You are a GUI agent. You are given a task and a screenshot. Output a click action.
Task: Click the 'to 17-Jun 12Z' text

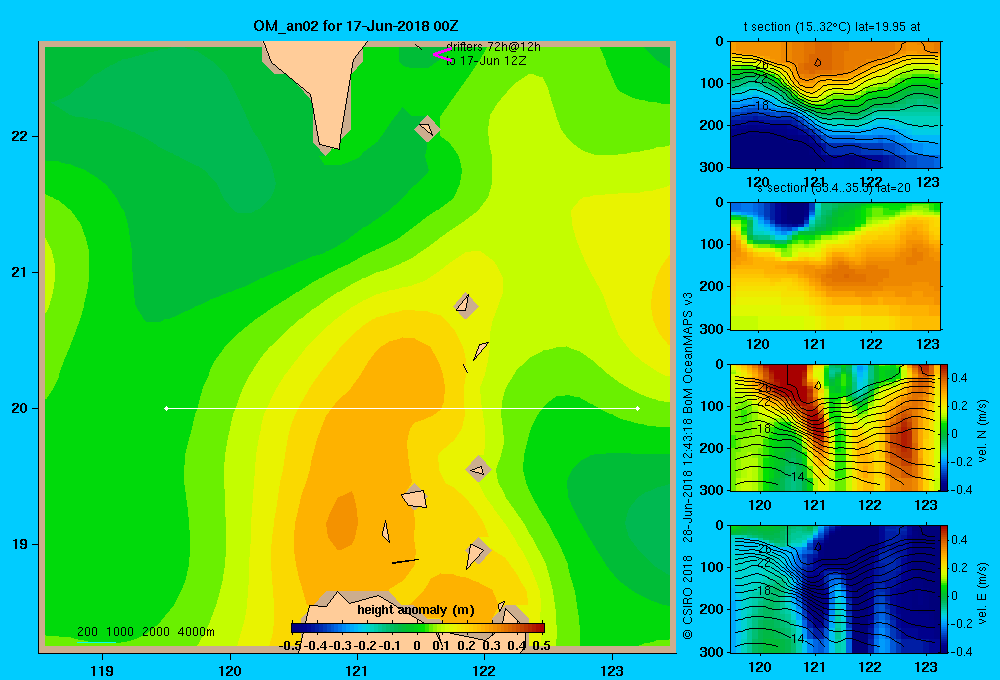[x=486, y=61]
